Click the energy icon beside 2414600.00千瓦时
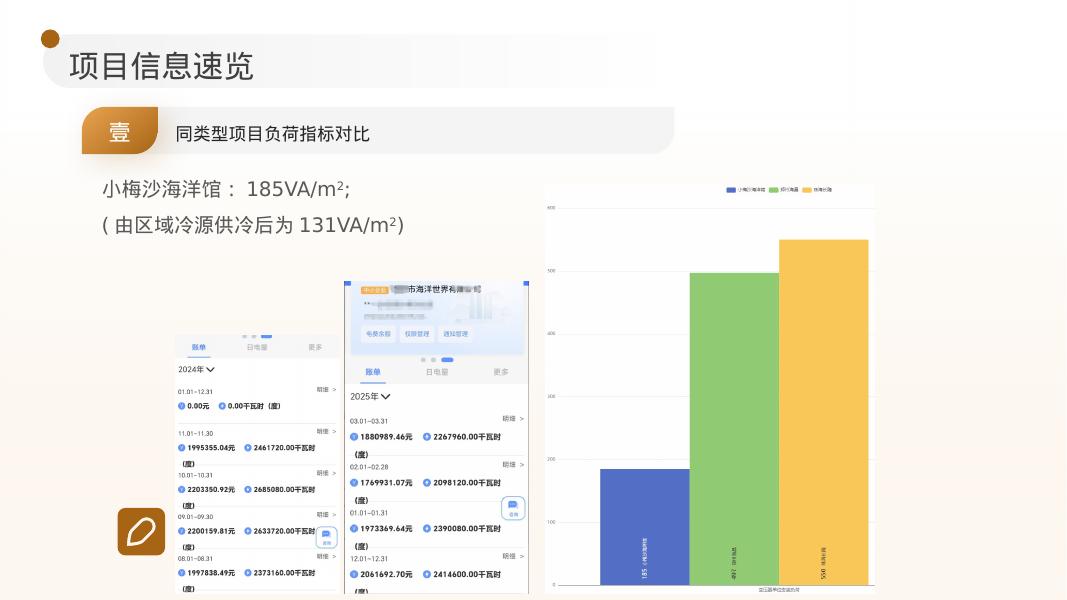Viewport: 1067px width, 600px height. coord(427,574)
